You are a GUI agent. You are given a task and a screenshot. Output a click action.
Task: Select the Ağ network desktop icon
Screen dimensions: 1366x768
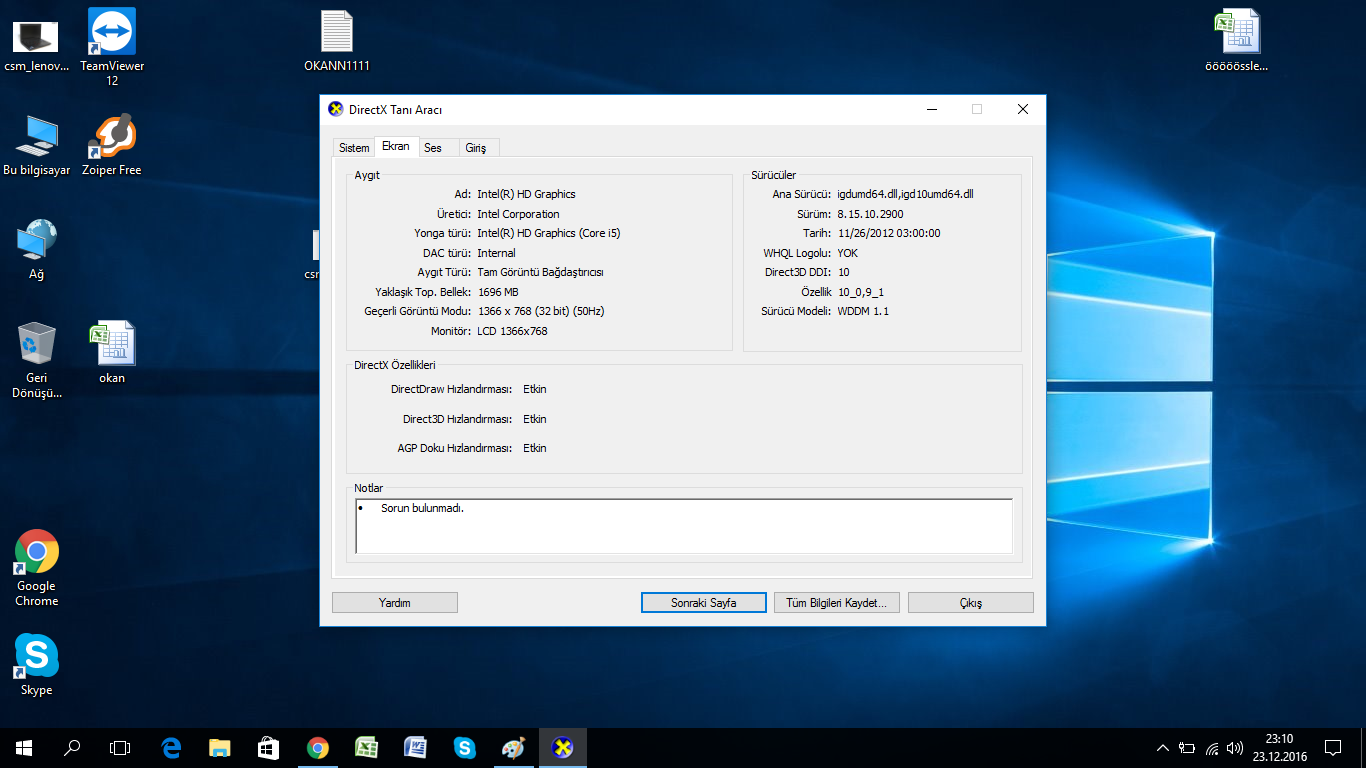click(x=37, y=250)
